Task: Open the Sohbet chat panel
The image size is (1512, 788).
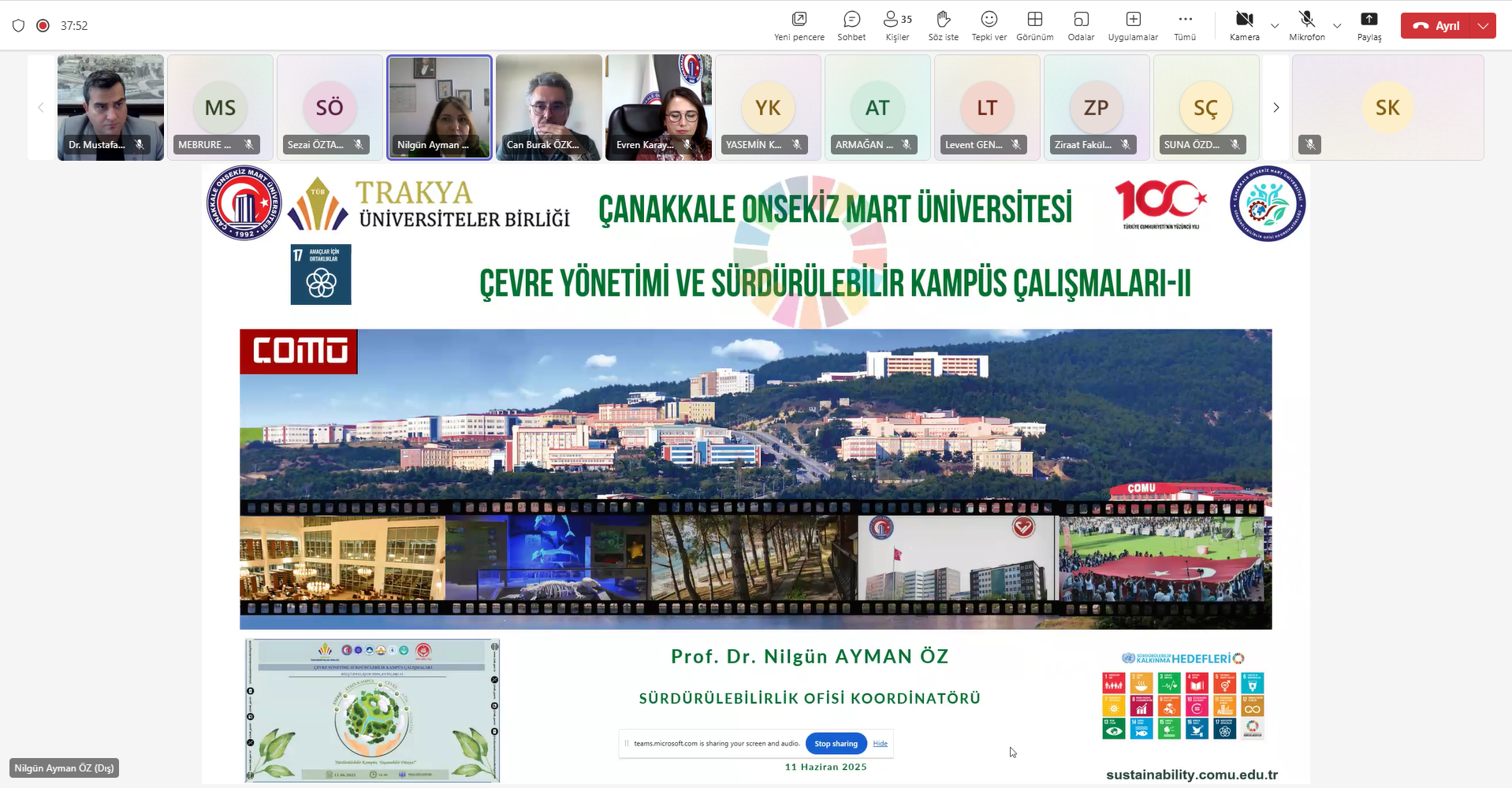Action: click(x=851, y=25)
